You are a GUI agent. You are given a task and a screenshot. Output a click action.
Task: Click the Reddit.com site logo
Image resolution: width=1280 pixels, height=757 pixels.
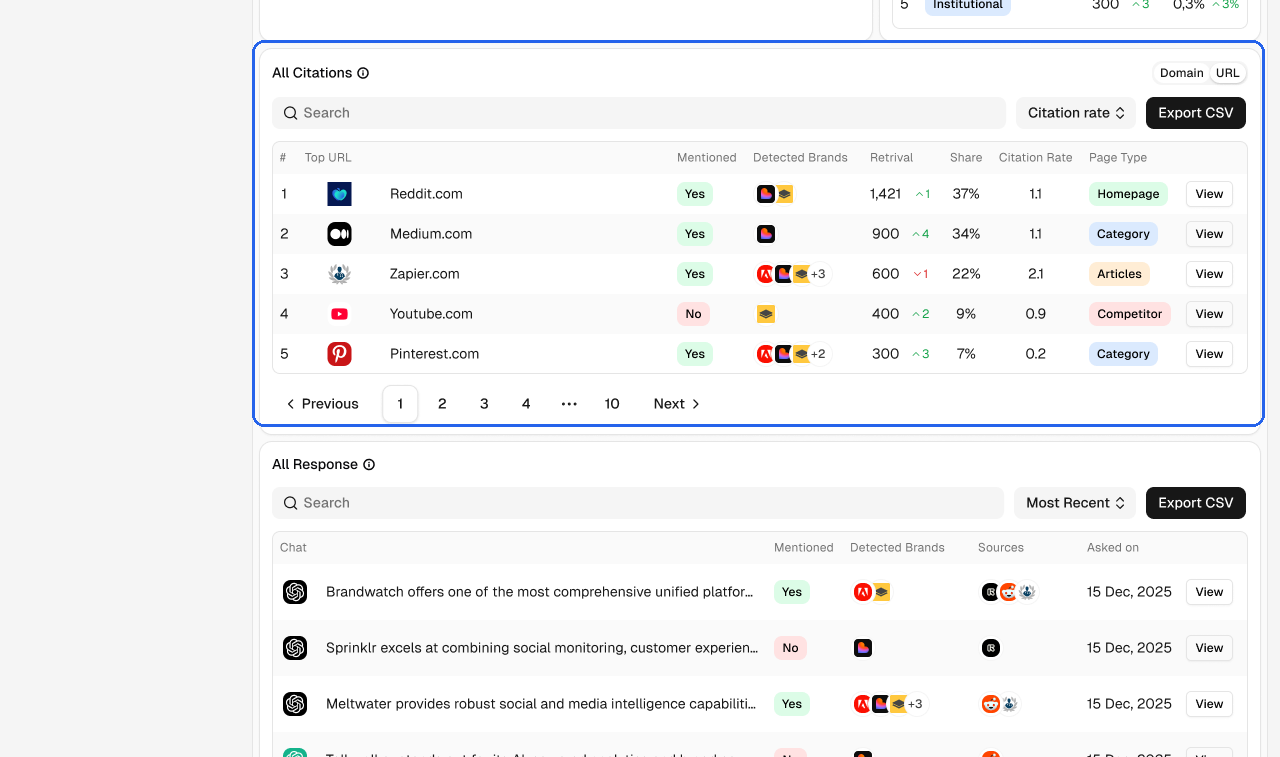point(339,194)
